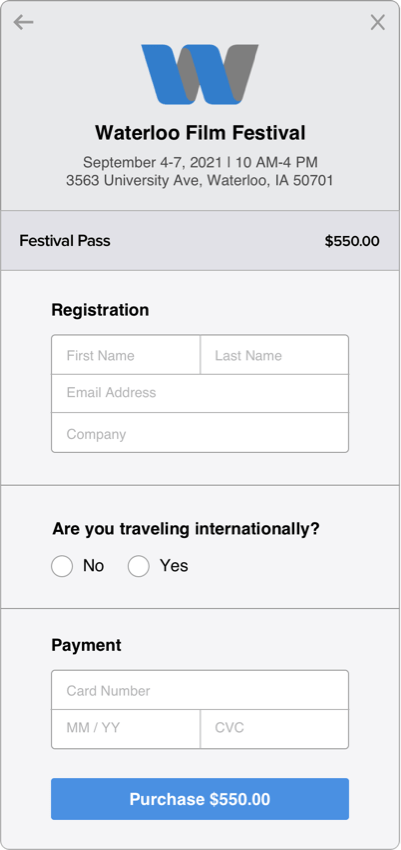401x850 pixels.
Task: Select the No radio button
Action: 62,566
